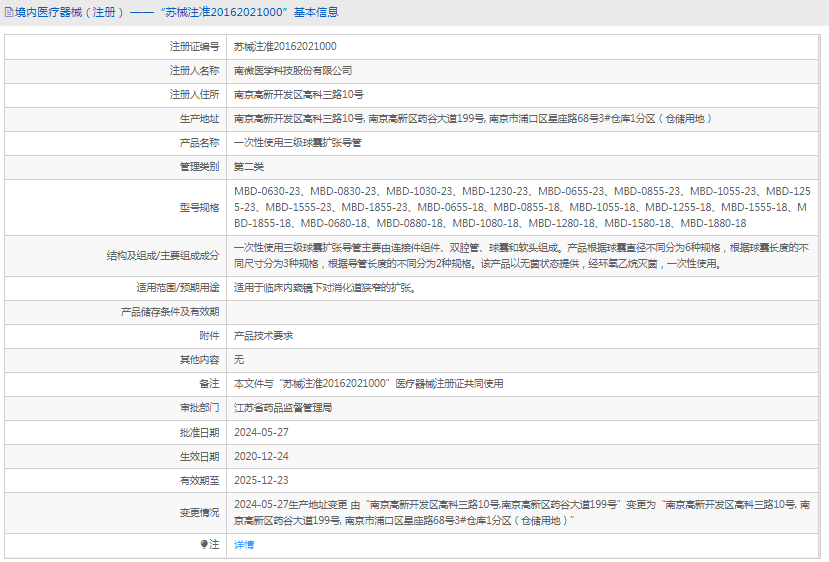Click the 其他内容 label
Image resolution: width=829 pixels, height=562 pixels.
pyautogui.click(x=199, y=360)
